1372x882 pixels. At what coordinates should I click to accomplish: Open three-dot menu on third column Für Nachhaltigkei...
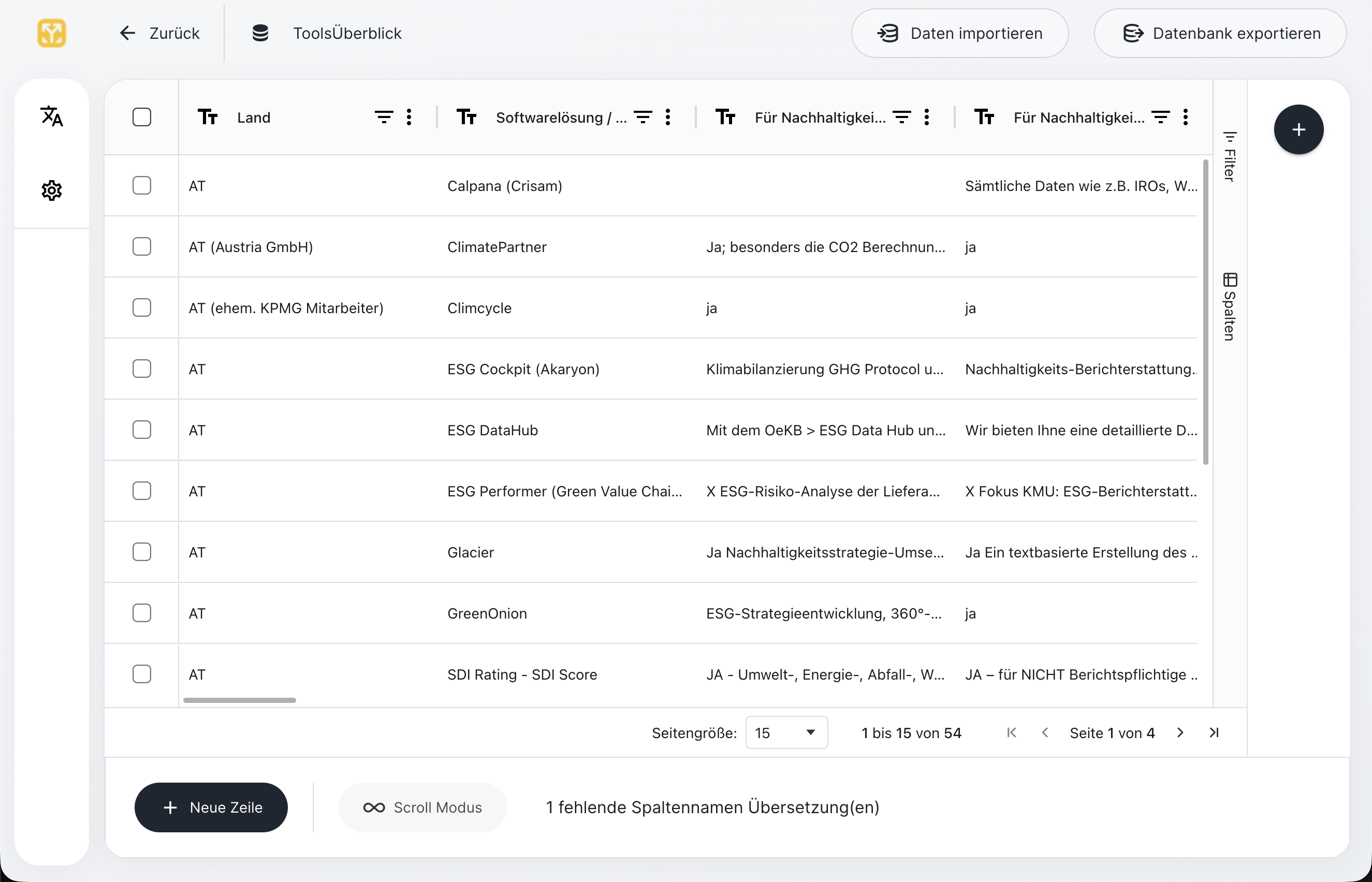(x=927, y=117)
